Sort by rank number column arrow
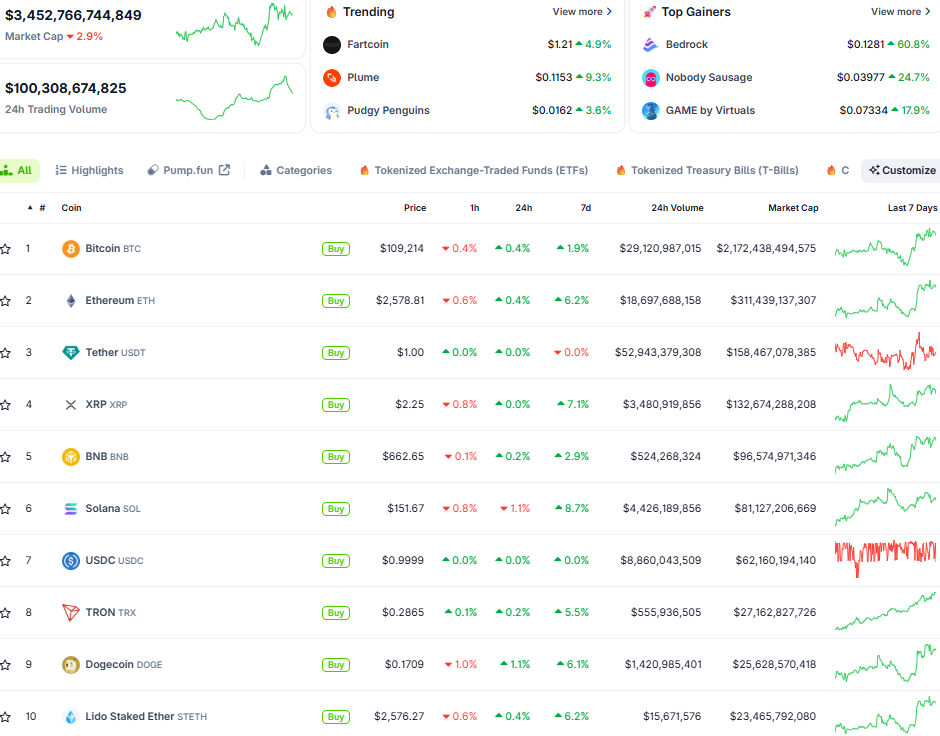Viewport: 940px width, 736px height. [30, 208]
